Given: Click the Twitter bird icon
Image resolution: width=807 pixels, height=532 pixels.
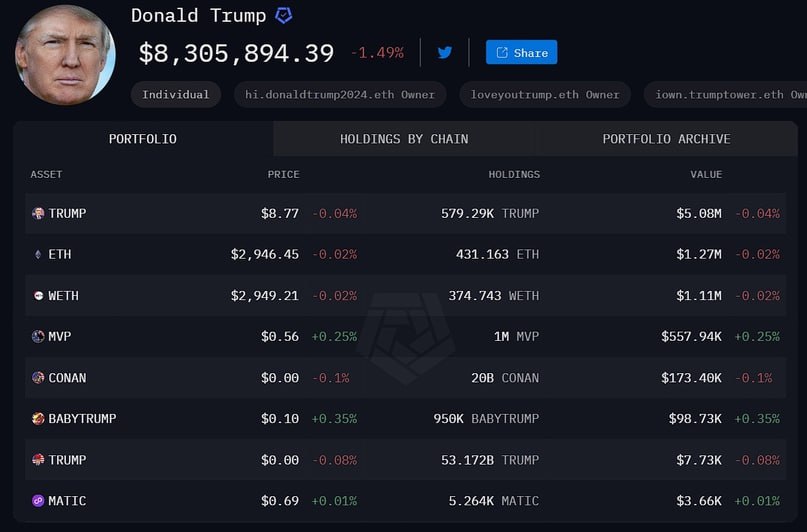Looking at the screenshot, I should [x=445, y=52].
